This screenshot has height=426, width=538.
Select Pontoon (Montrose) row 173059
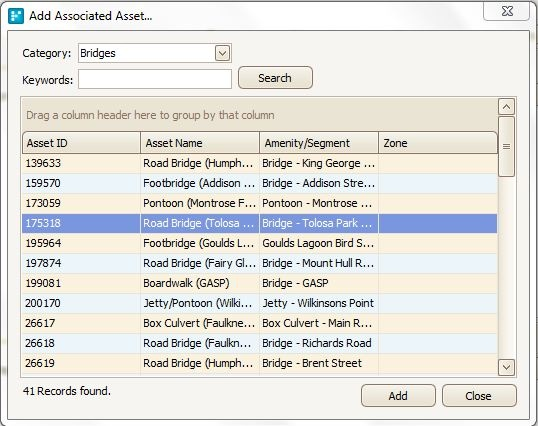point(260,203)
